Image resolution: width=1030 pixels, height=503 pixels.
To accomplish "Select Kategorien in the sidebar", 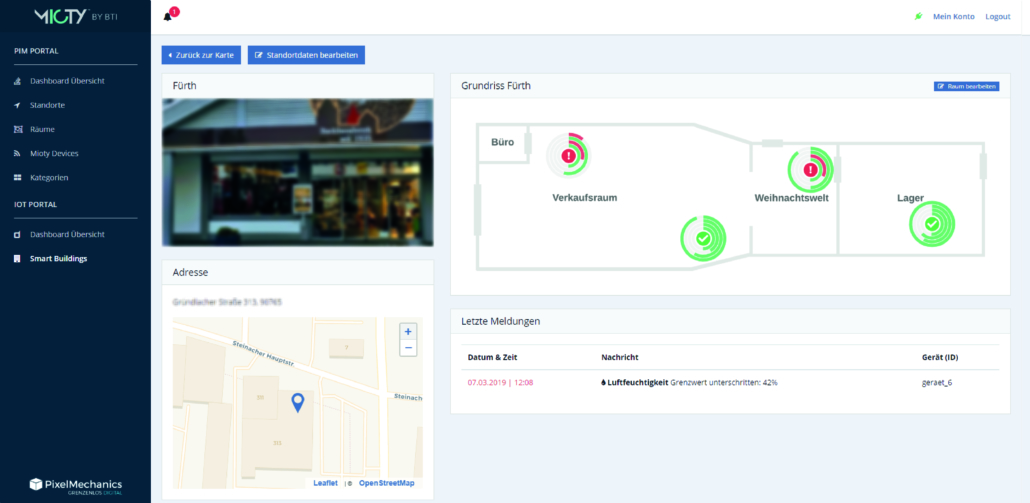I will coord(49,177).
